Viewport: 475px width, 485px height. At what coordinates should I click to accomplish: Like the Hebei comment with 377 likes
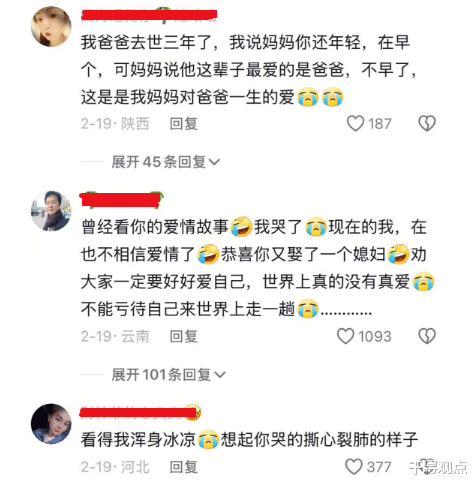354,466
